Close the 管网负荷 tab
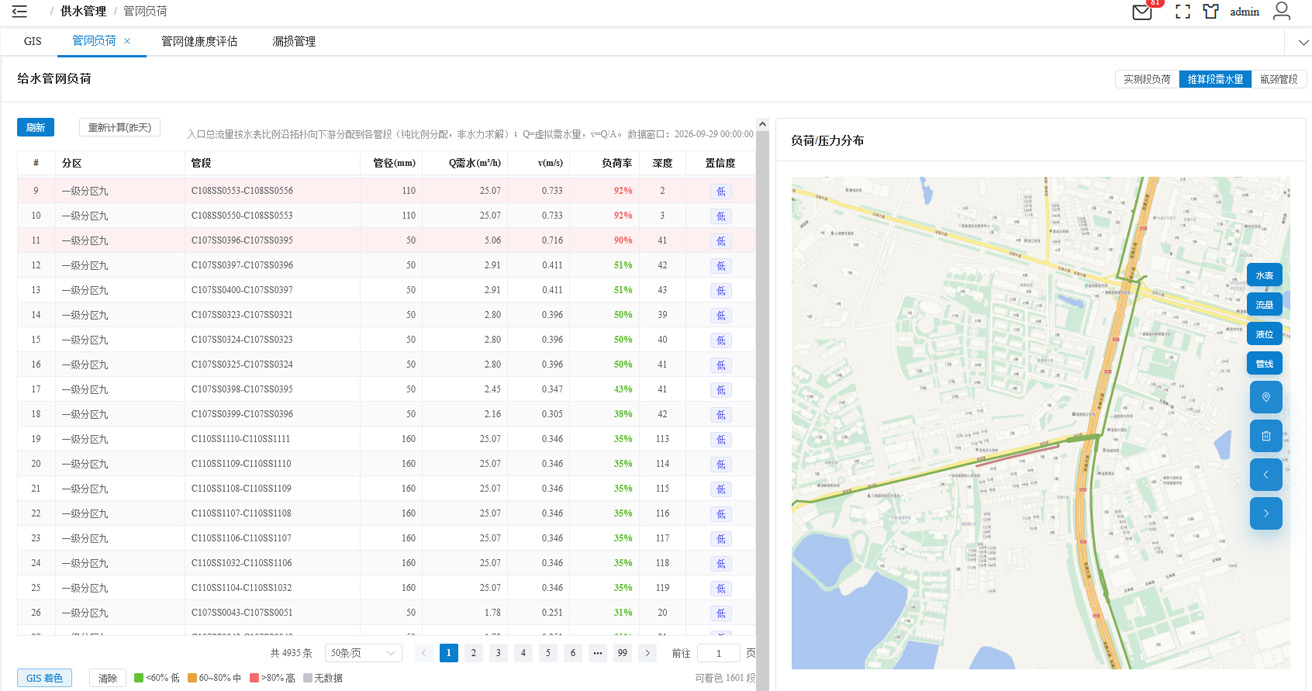The height and width of the screenshot is (691, 1312). [127, 41]
